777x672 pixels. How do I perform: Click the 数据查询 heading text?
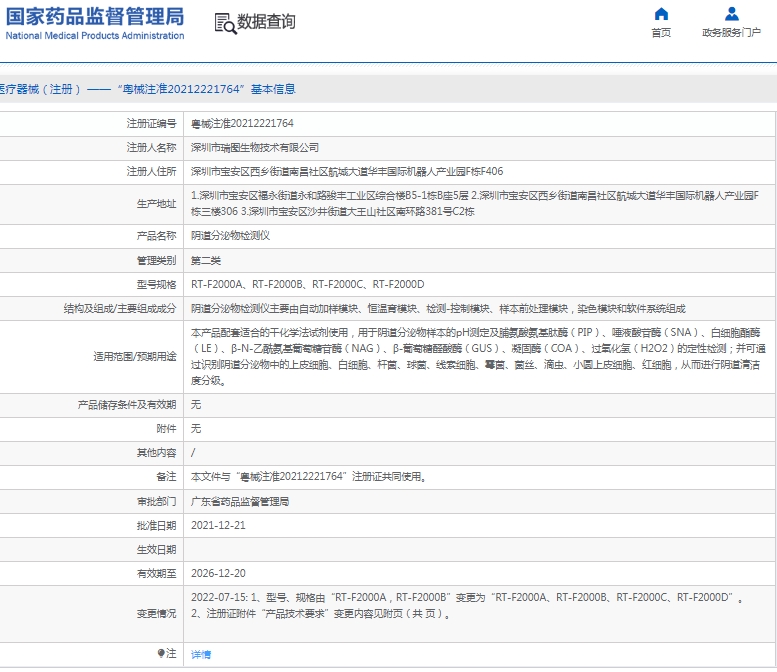(266, 22)
